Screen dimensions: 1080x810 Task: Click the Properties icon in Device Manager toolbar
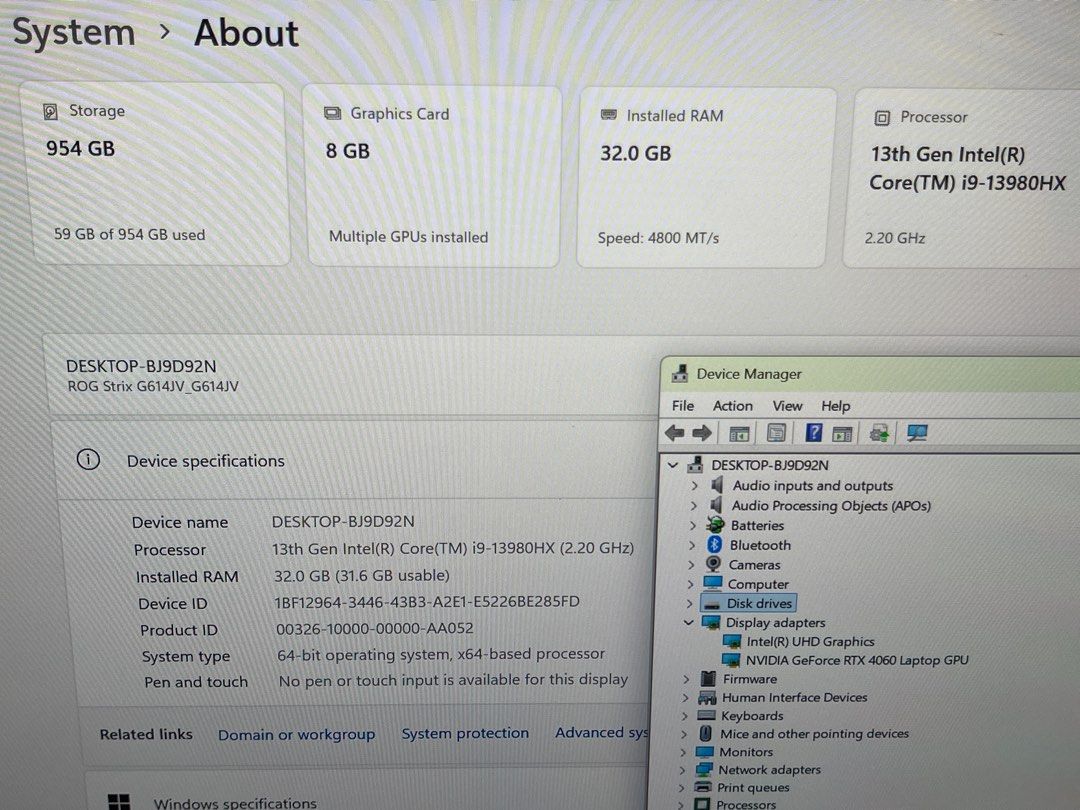coord(777,432)
